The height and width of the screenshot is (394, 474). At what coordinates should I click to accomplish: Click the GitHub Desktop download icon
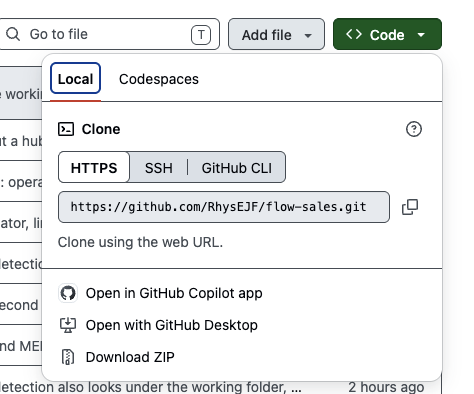tap(68, 325)
